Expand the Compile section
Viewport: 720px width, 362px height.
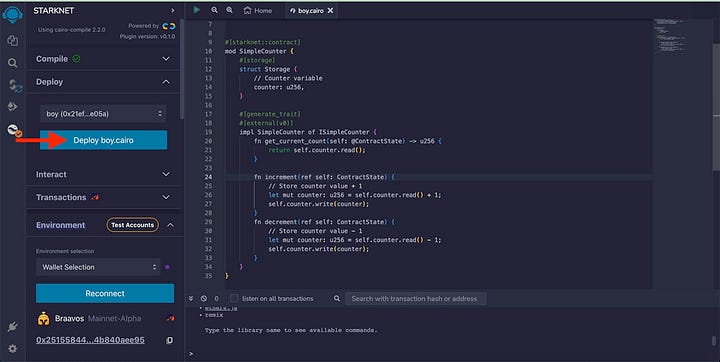click(166, 59)
